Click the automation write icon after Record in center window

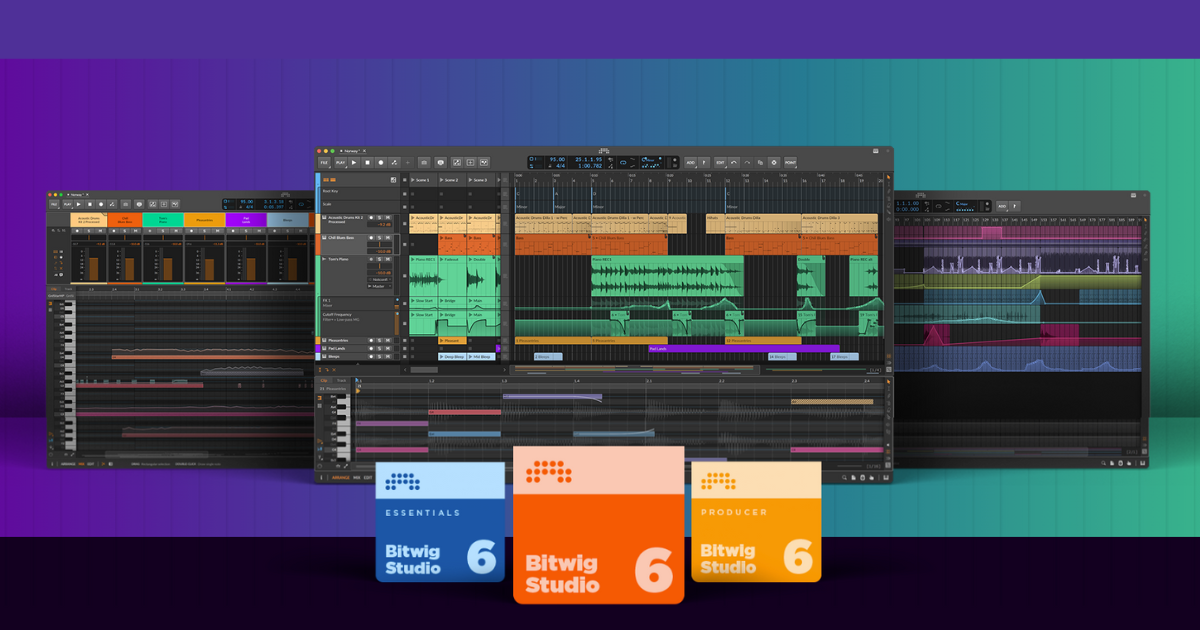point(394,162)
